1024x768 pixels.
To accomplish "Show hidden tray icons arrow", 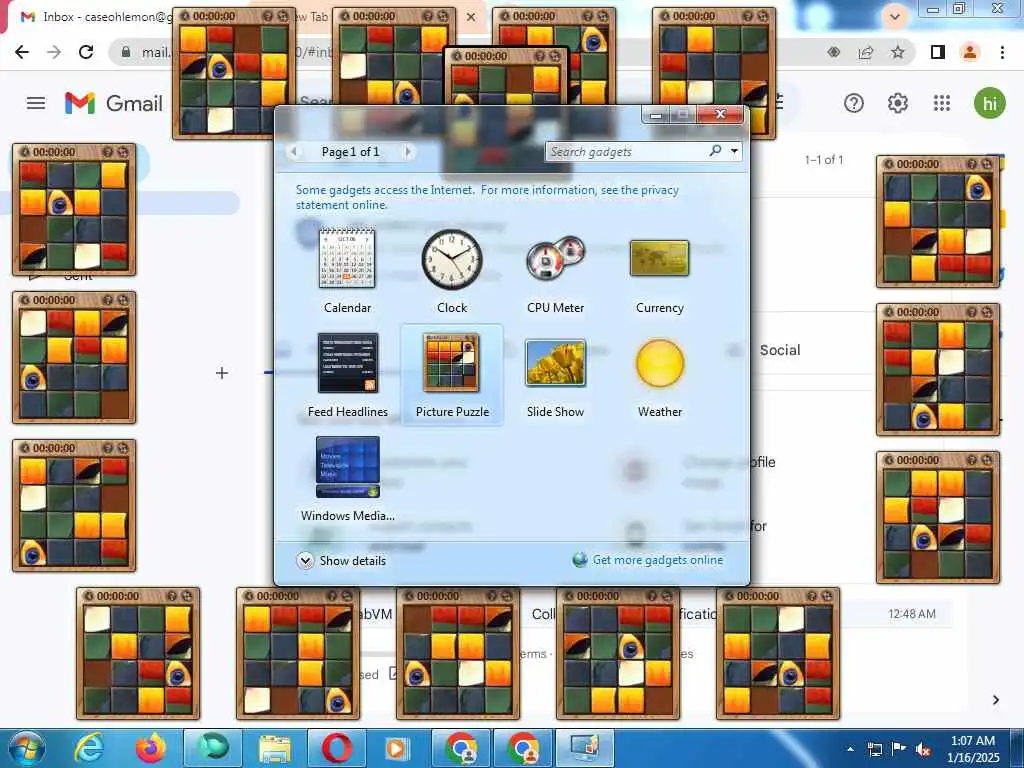I will pos(850,749).
